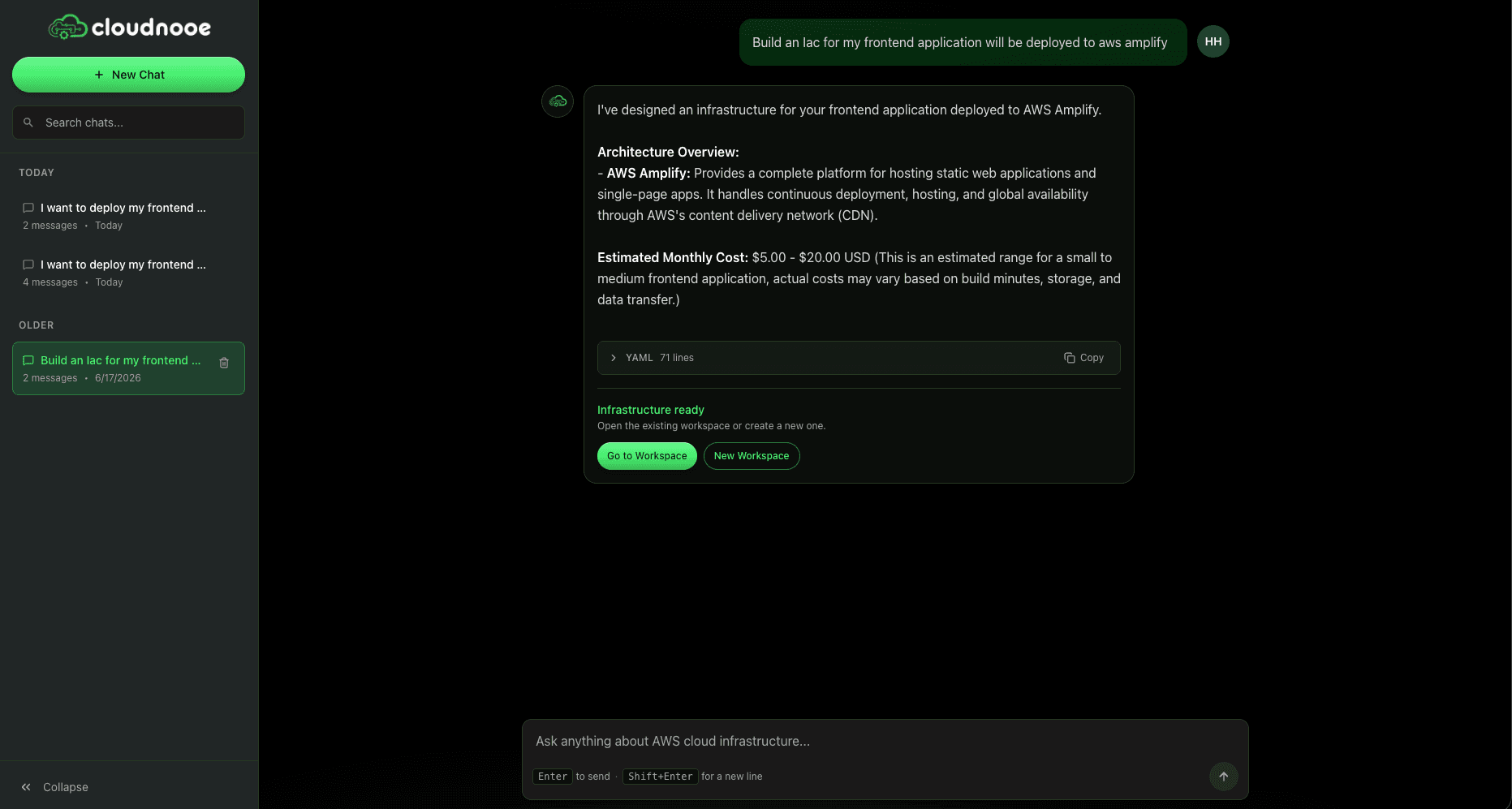Delete the "Build an Iac" chat via trash icon
Screen dimensions: 1512x809
coord(224,363)
